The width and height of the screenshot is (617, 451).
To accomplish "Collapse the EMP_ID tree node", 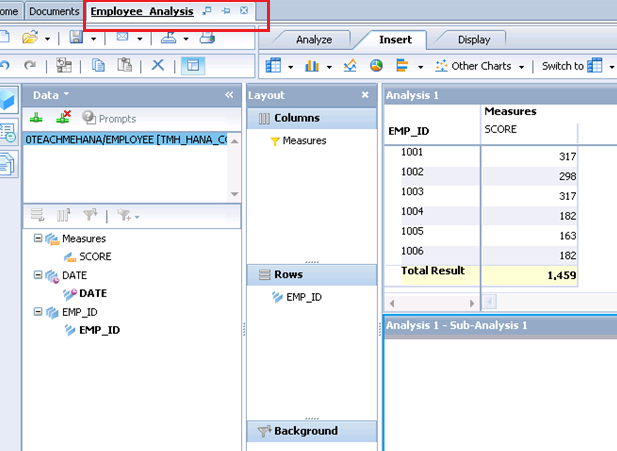I will pyautogui.click(x=38, y=312).
